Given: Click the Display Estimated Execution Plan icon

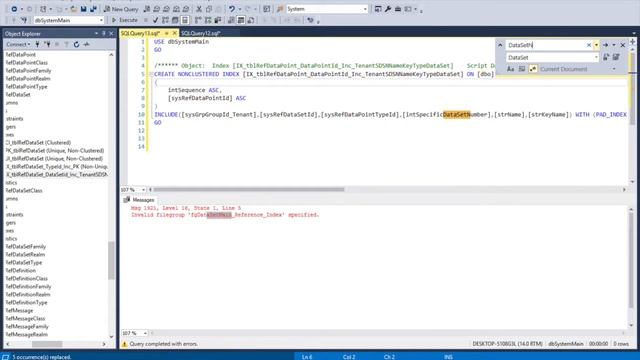Looking at the screenshot, I should (x=165, y=20).
